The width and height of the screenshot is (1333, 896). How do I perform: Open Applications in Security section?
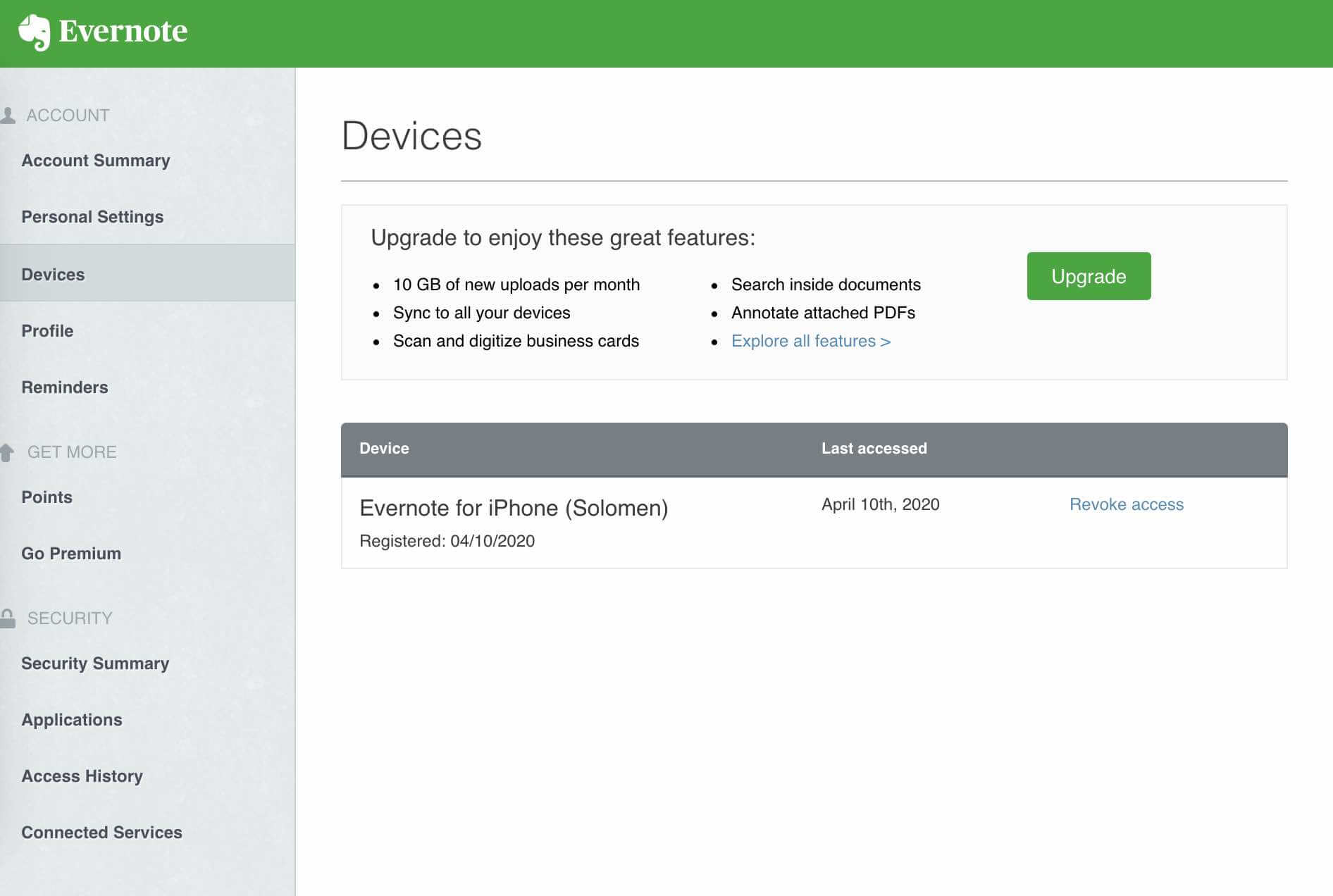[x=72, y=720]
